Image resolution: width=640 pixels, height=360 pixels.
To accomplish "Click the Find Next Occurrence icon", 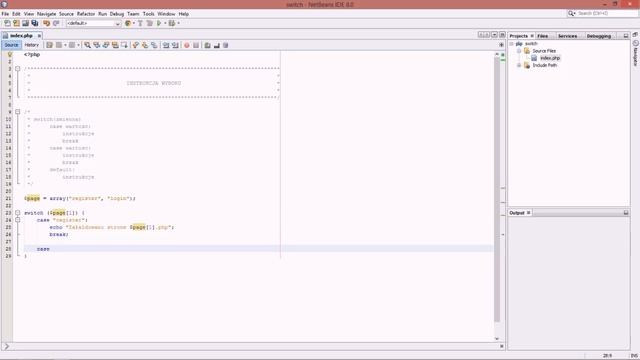I will 106,45.
